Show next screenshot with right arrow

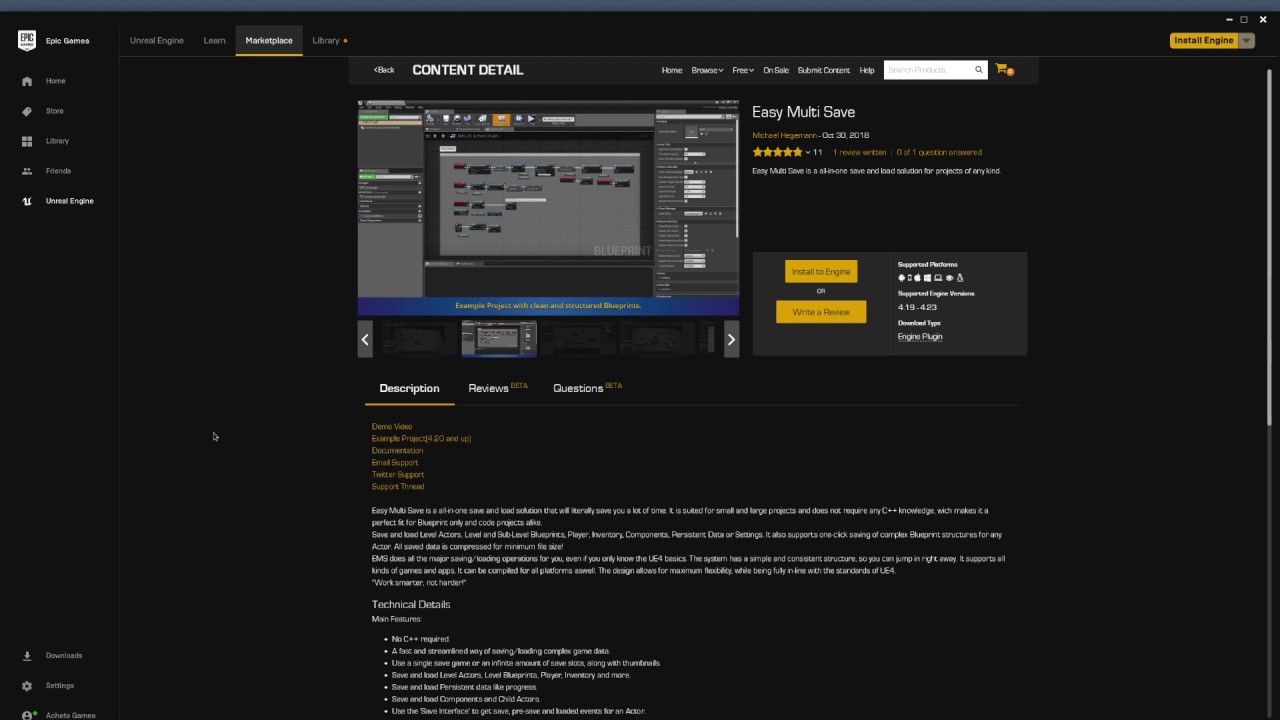click(731, 339)
